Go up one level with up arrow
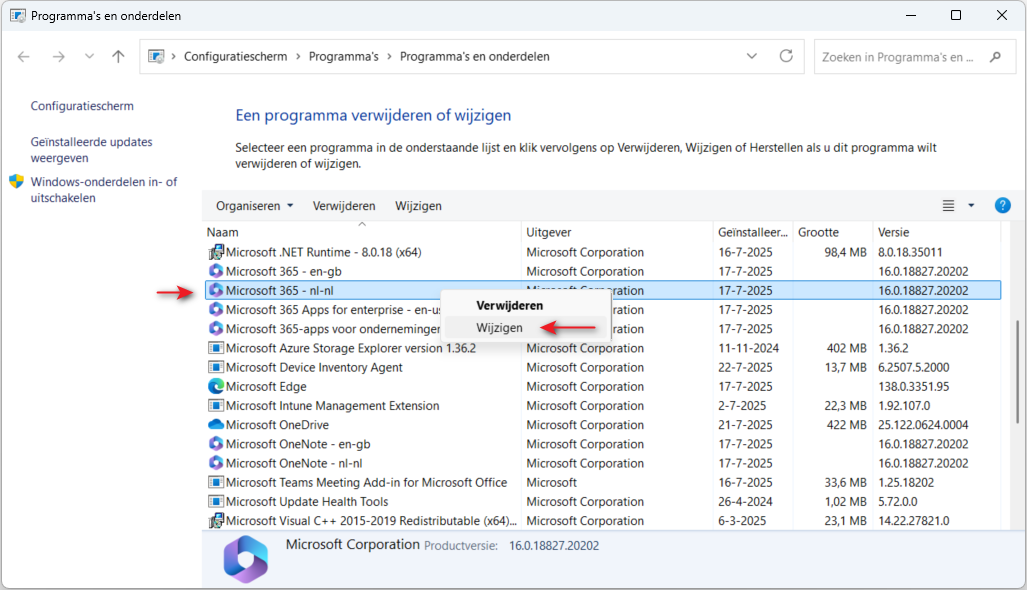The width and height of the screenshot is (1027, 590). tap(118, 57)
